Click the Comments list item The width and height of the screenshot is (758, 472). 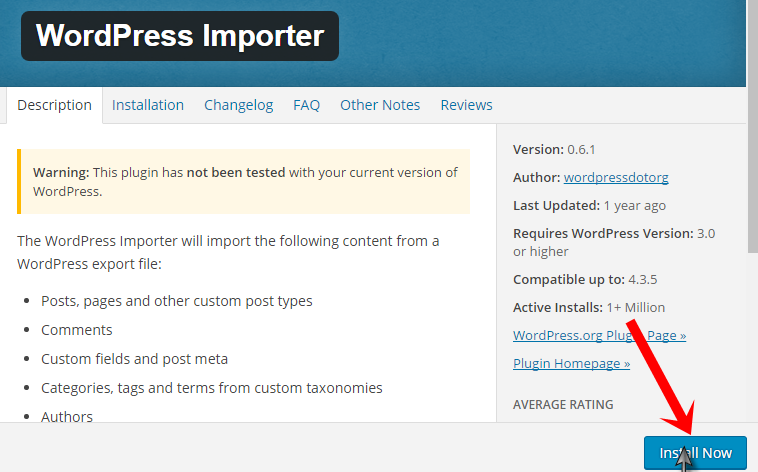[x=76, y=330]
